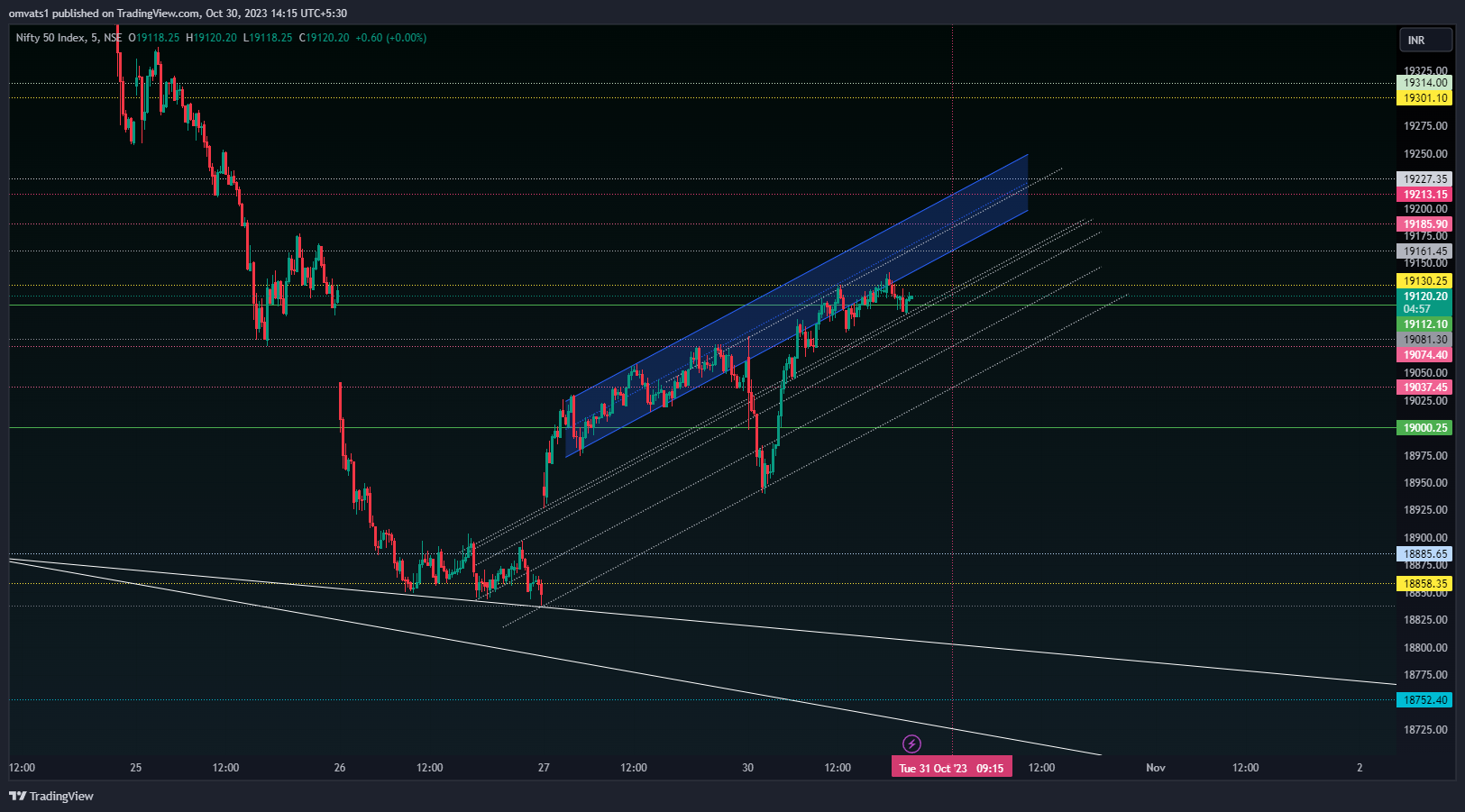Click the 30 date label on time axis
The image size is (1465, 812).
click(747, 768)
